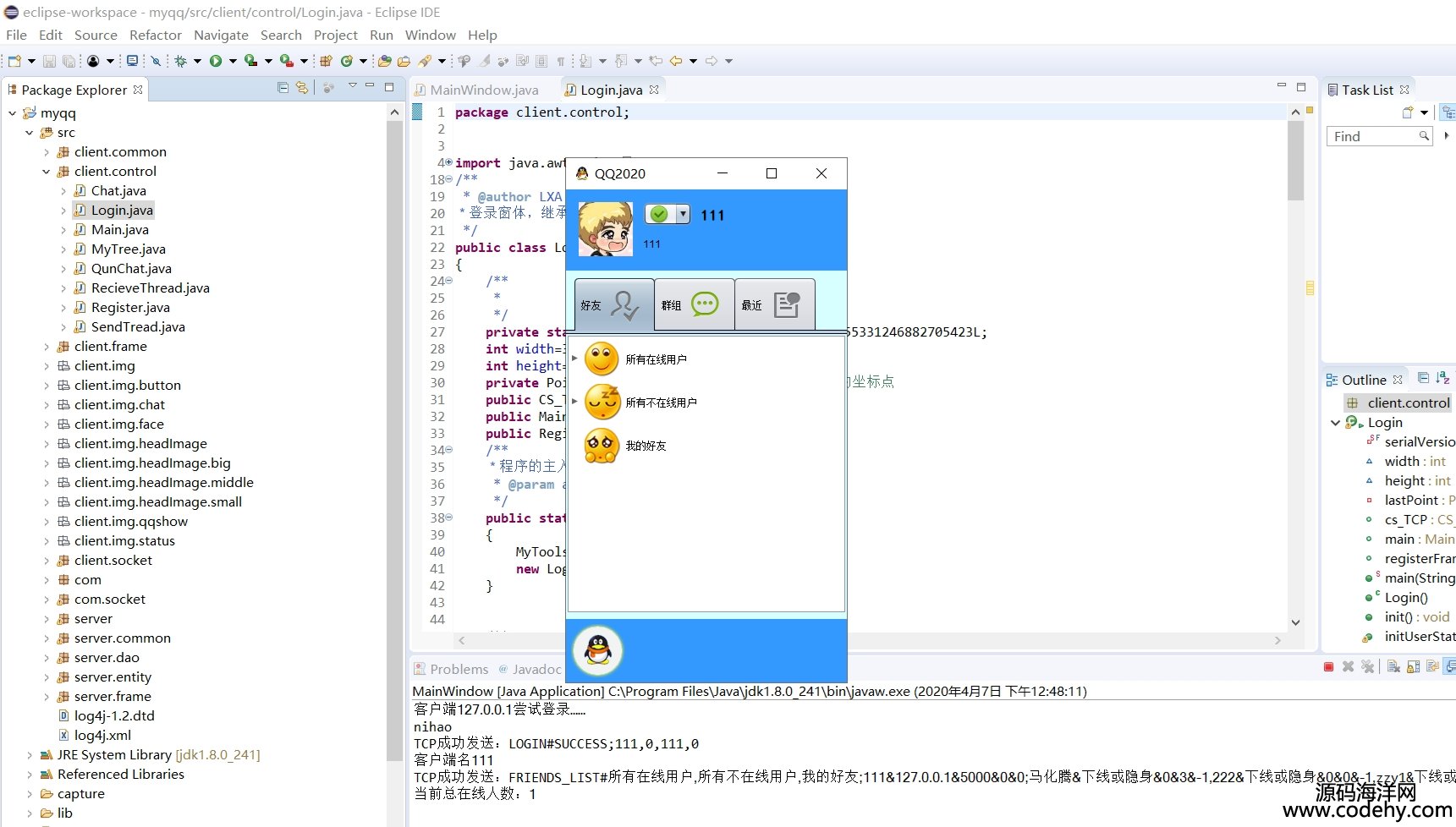The image size is (1456, 827).
Task: Open online status dropdown in QQ2020
Action: (x=683, y=215)
